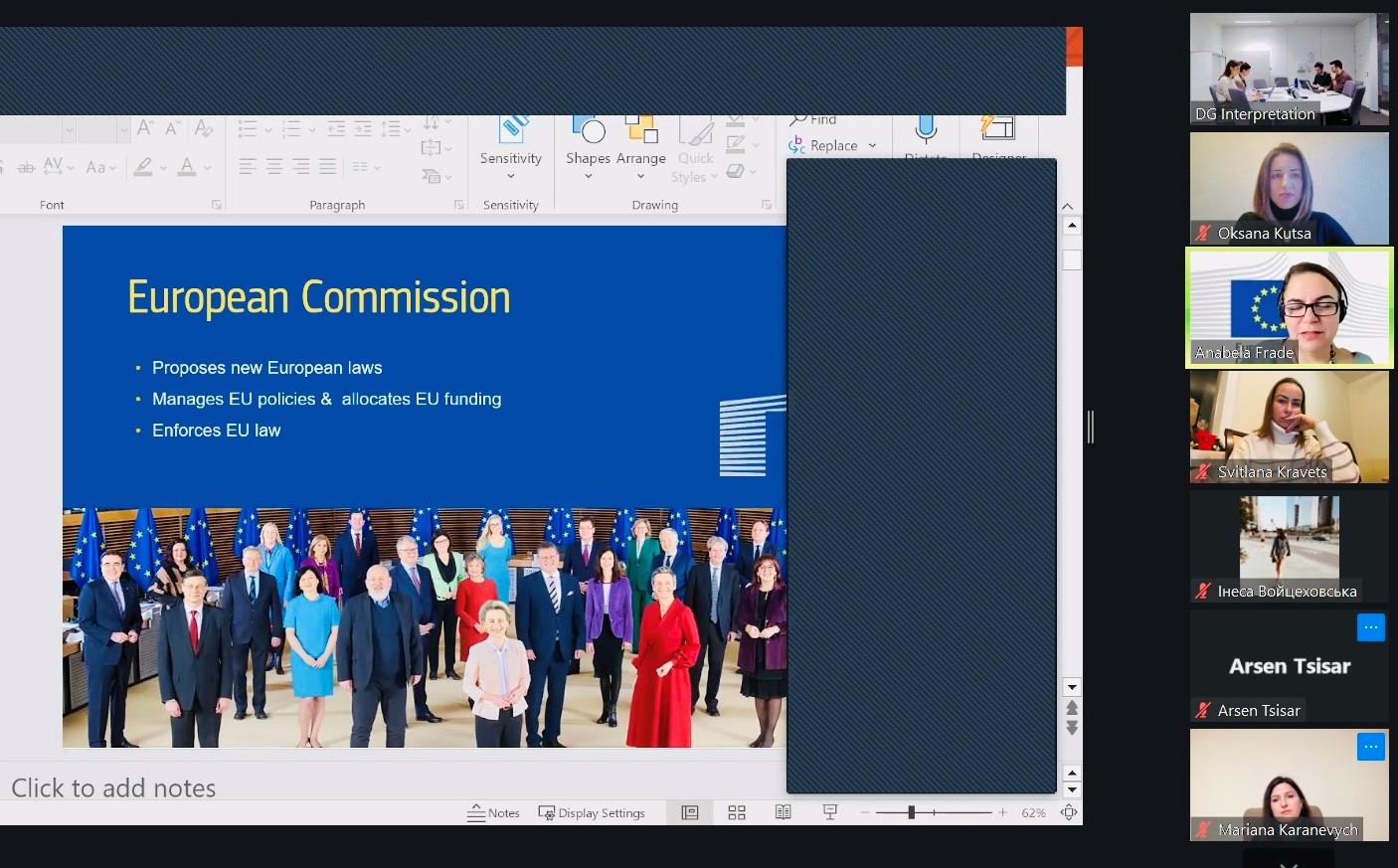Image resolution: width=1398 pixels, height=868 pixels.
Task: Fit slide to current window
Action: [1069, 812]
